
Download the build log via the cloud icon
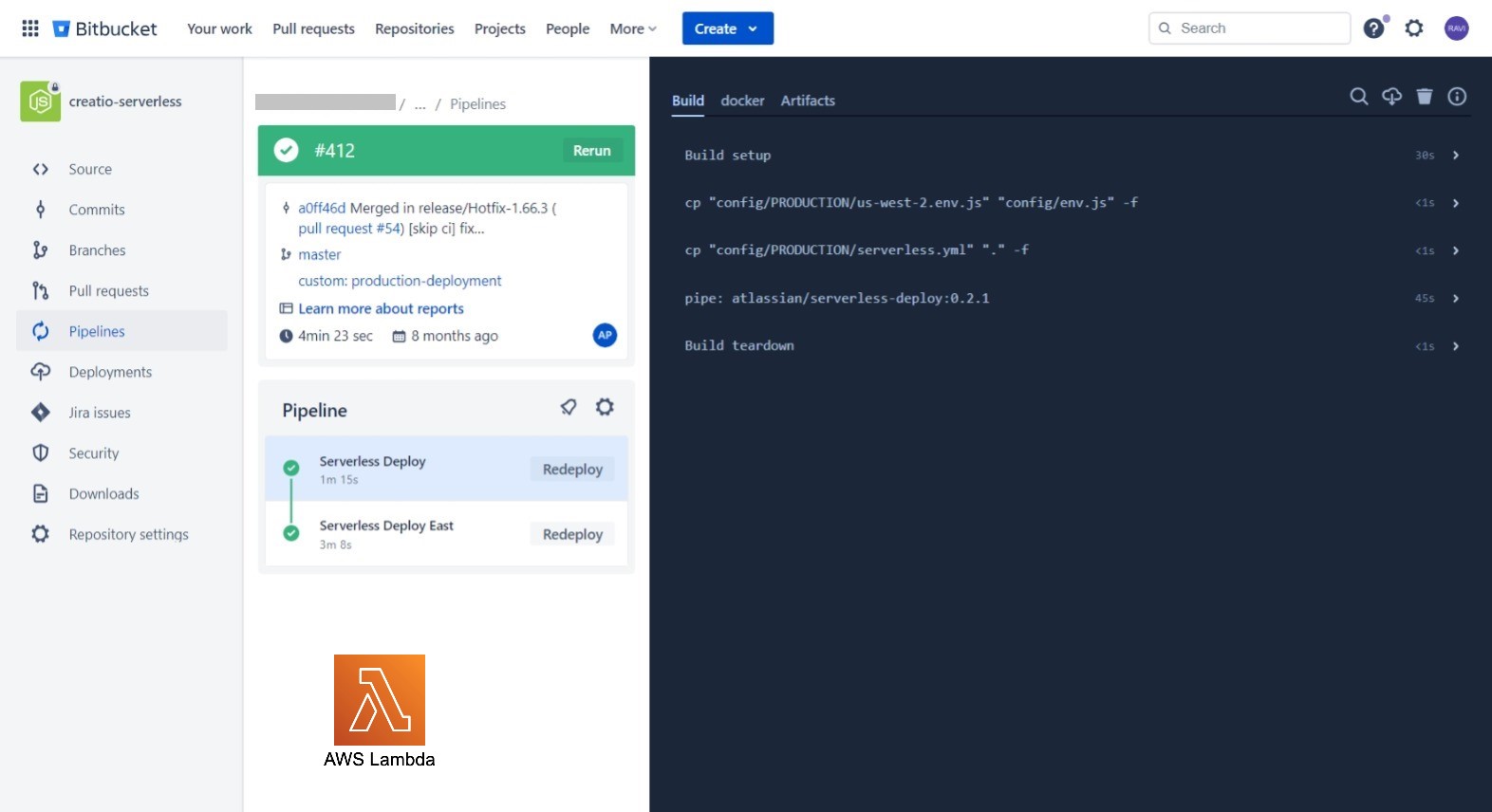(x=1391, y=97)
